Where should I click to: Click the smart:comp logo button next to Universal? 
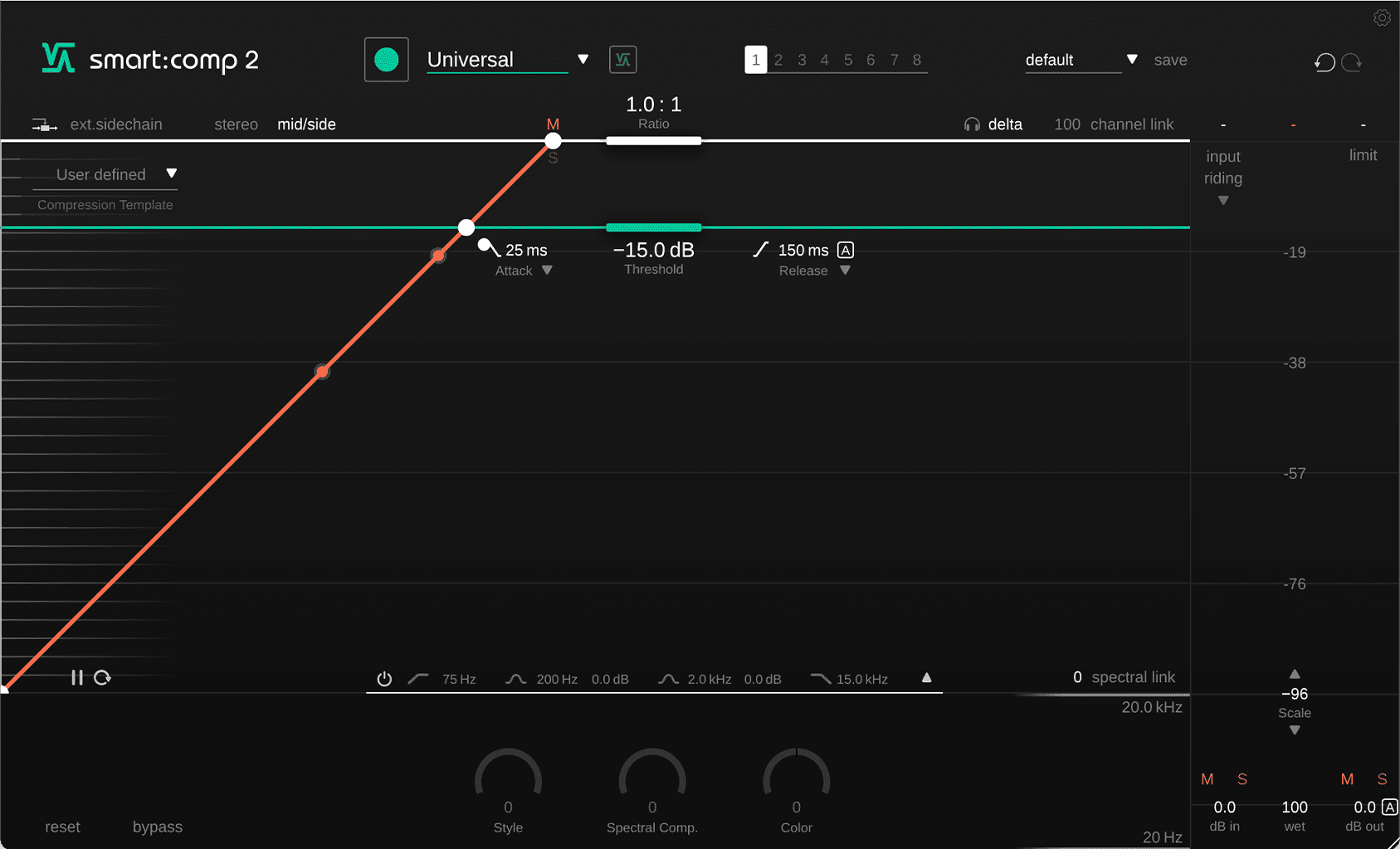point(623,60)
